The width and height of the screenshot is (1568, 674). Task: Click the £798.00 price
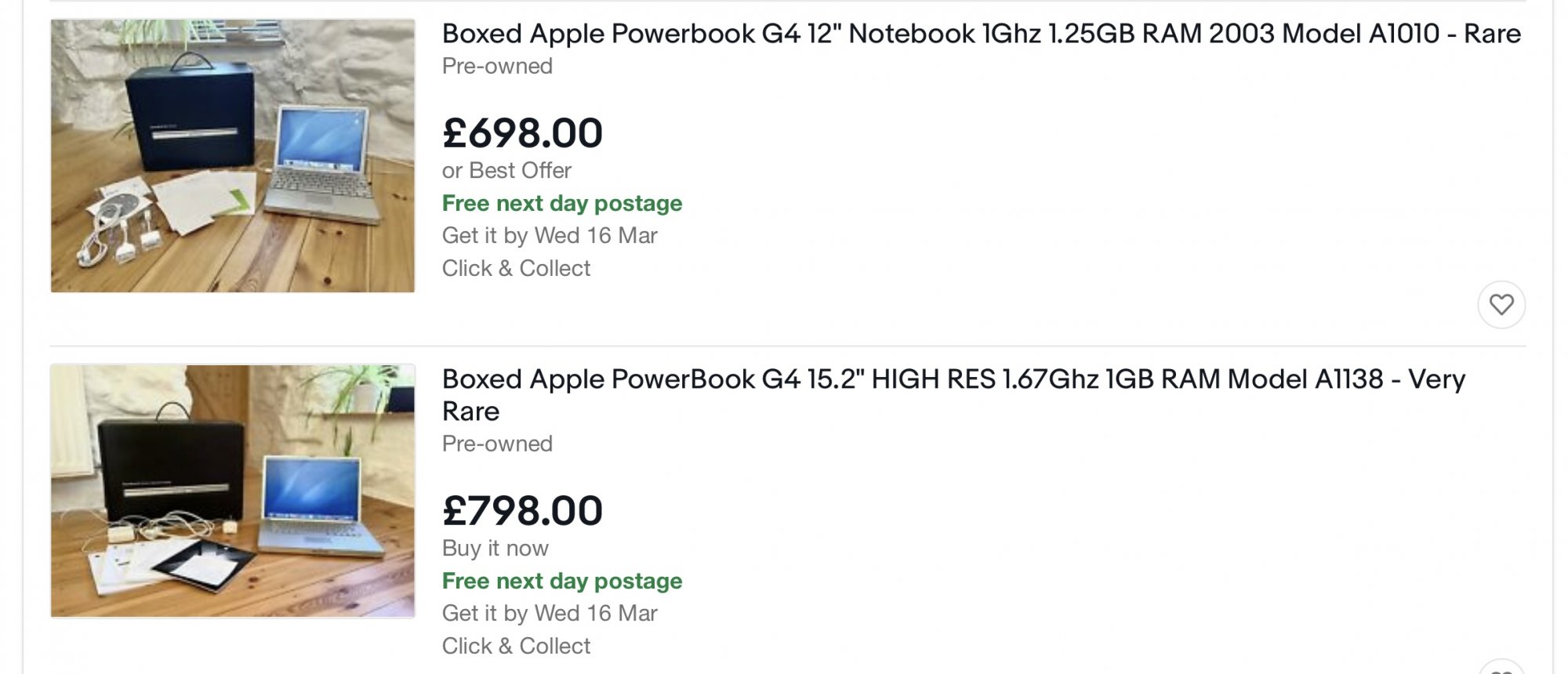coord(522,510)
